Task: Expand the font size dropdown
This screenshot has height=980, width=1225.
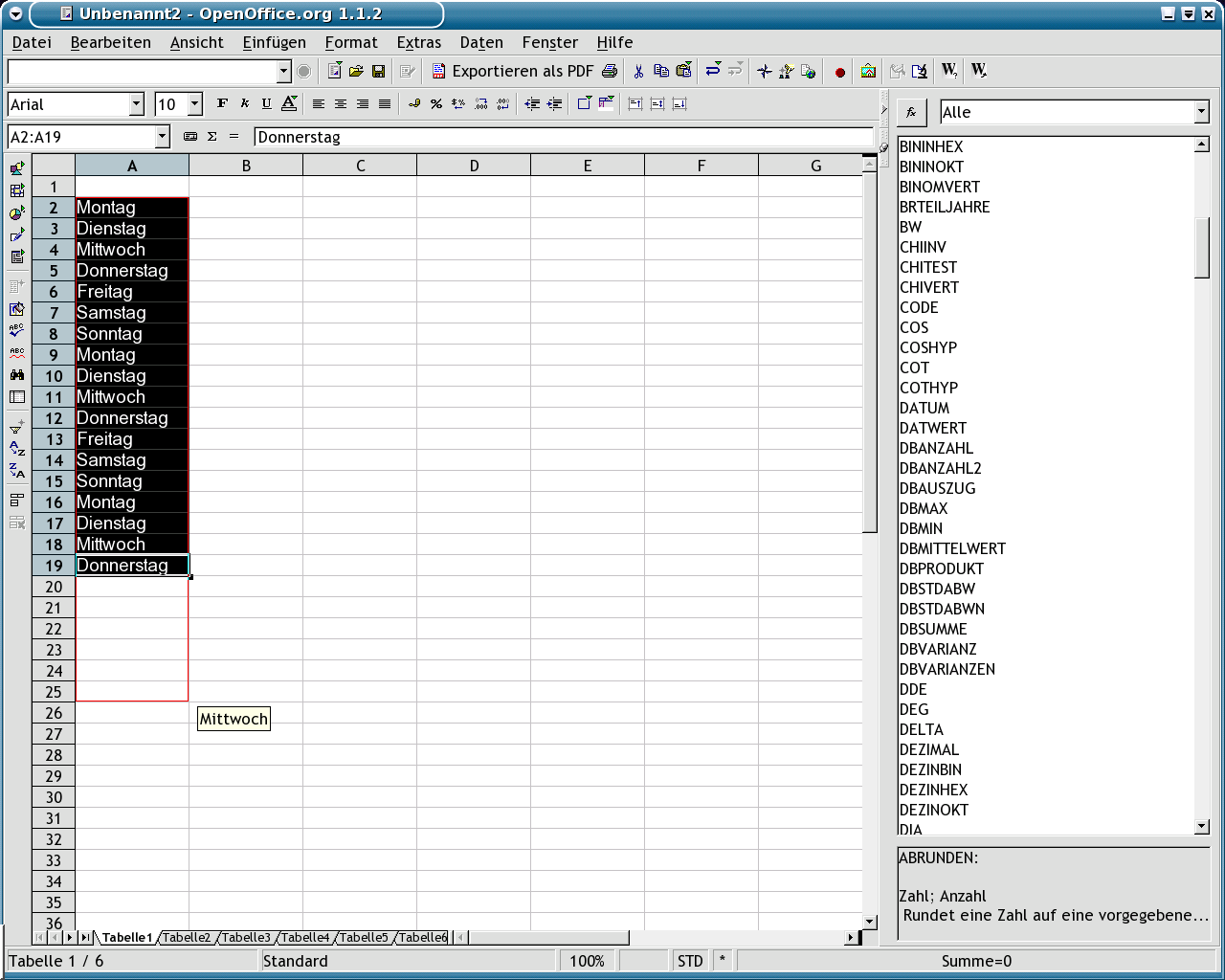Action: point(195,104)
